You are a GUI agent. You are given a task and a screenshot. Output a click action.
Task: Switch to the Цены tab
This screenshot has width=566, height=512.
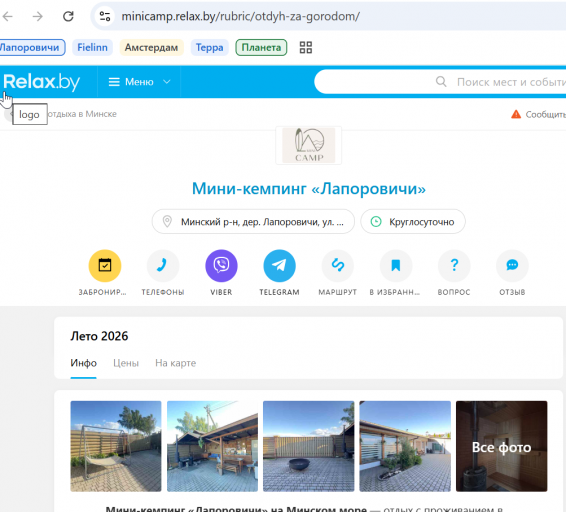click(126, 363)
